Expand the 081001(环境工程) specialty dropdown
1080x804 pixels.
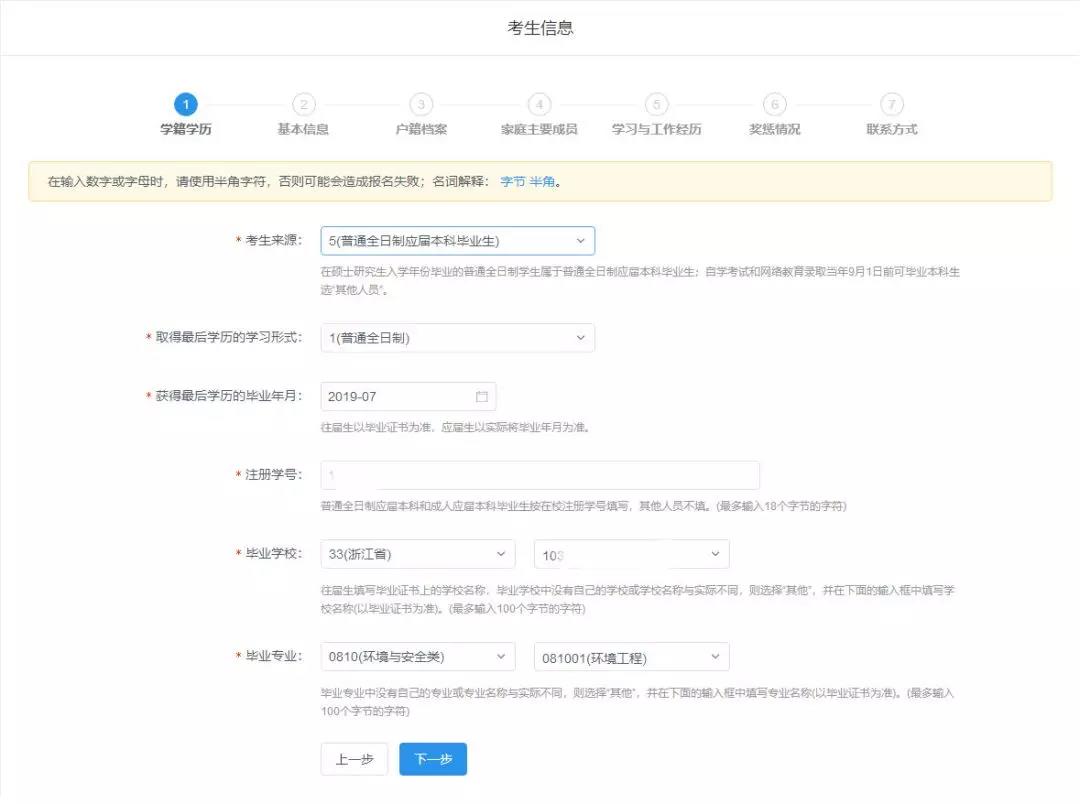pyautogui.click(x=630, y=656)
